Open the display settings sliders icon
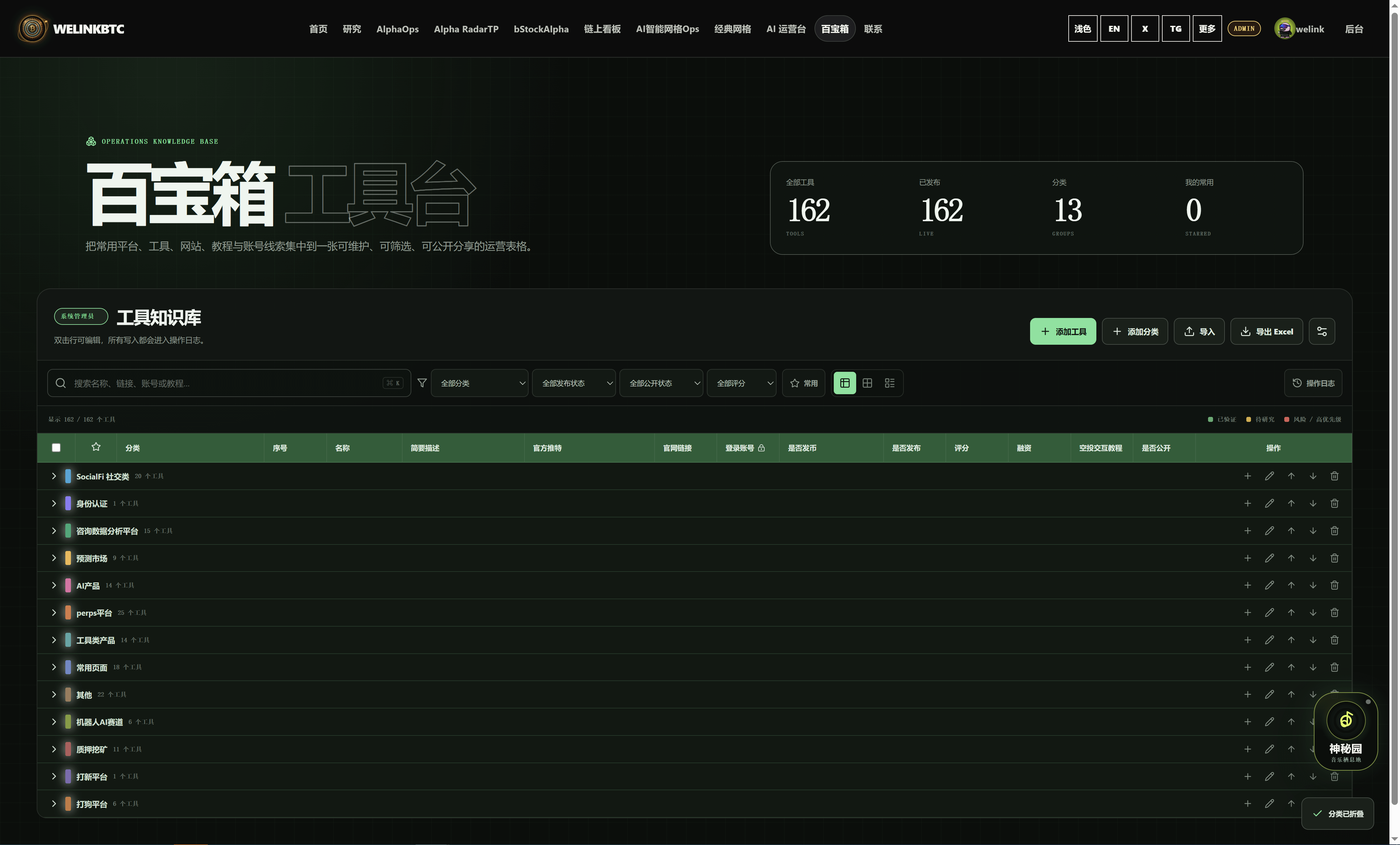 1322,331
